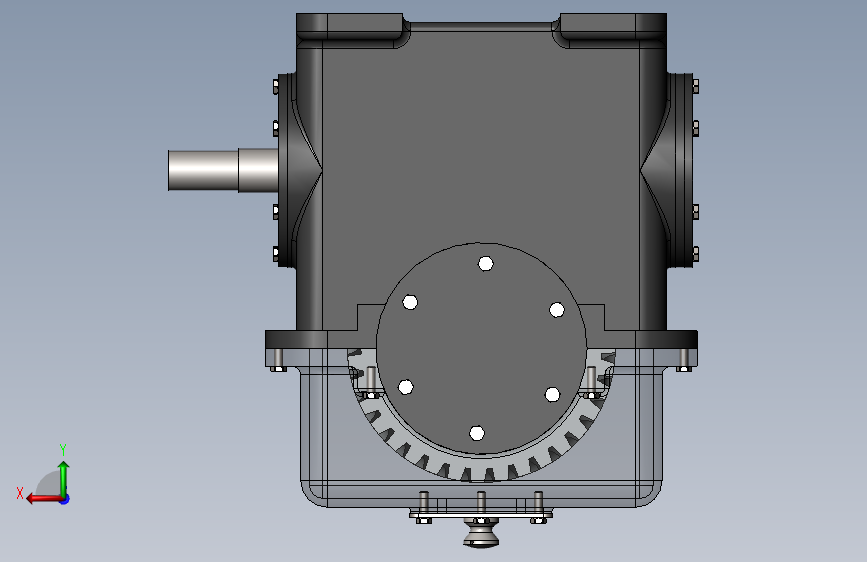Click the 'Y' axis label

[63, 449]
